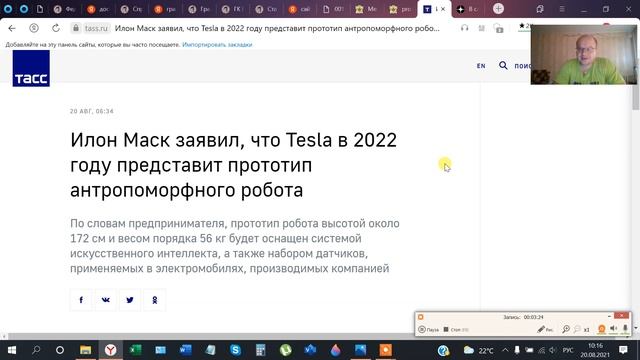This screenshot has width=640, height=360.
Task: Open weather widget showing 22°C
Action: 478,350
